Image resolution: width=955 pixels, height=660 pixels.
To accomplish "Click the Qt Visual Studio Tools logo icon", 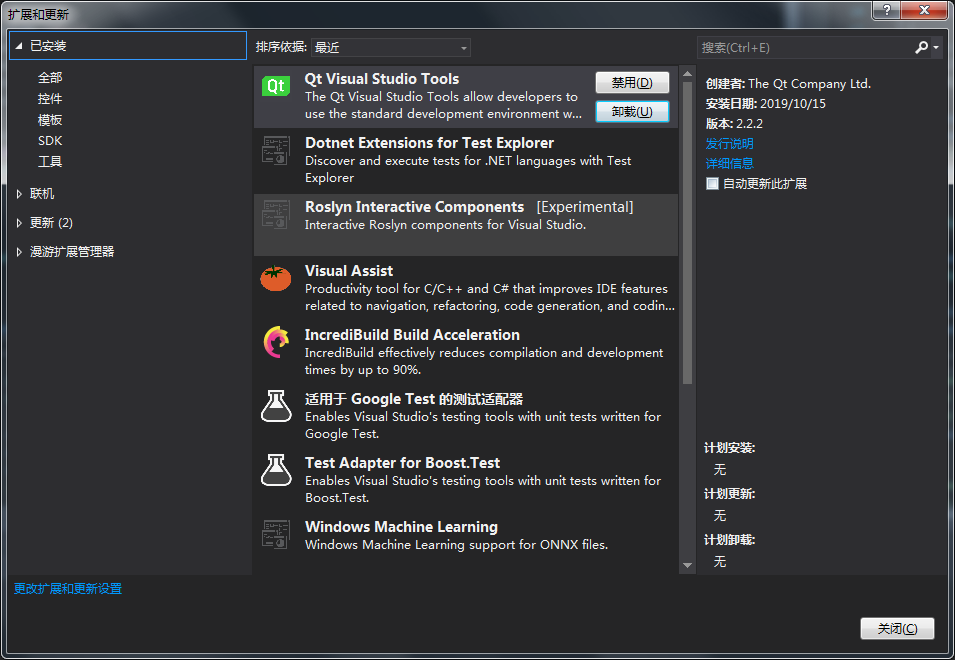I will pos(275,86).
